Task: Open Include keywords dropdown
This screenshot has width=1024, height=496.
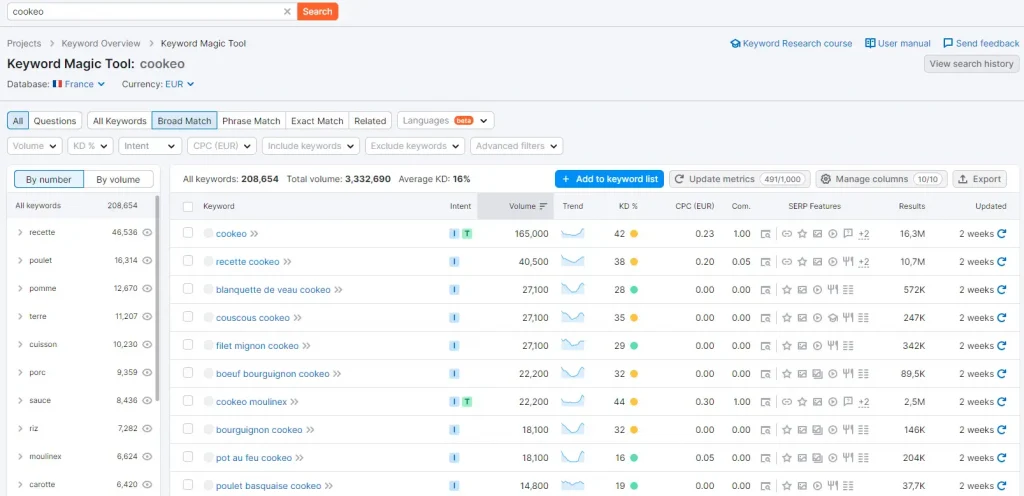Action: 311,146
